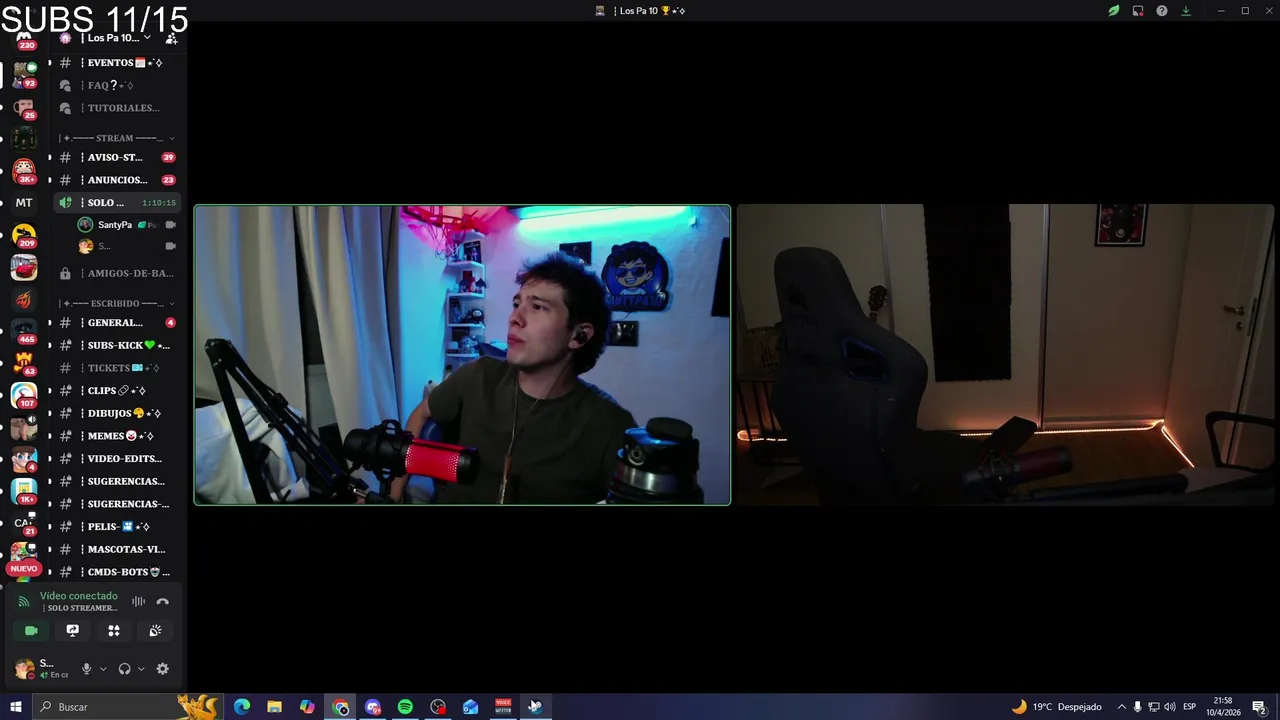Open the CLIPS channel

(117, 390)
